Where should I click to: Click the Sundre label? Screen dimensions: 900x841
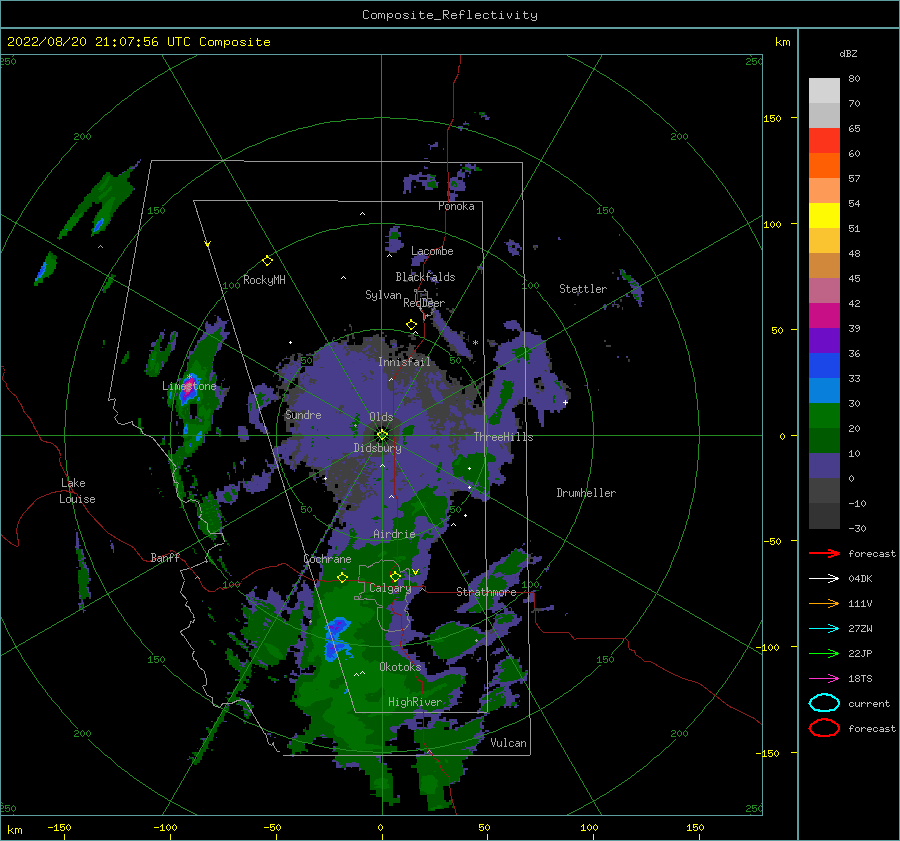coord(303,414)
